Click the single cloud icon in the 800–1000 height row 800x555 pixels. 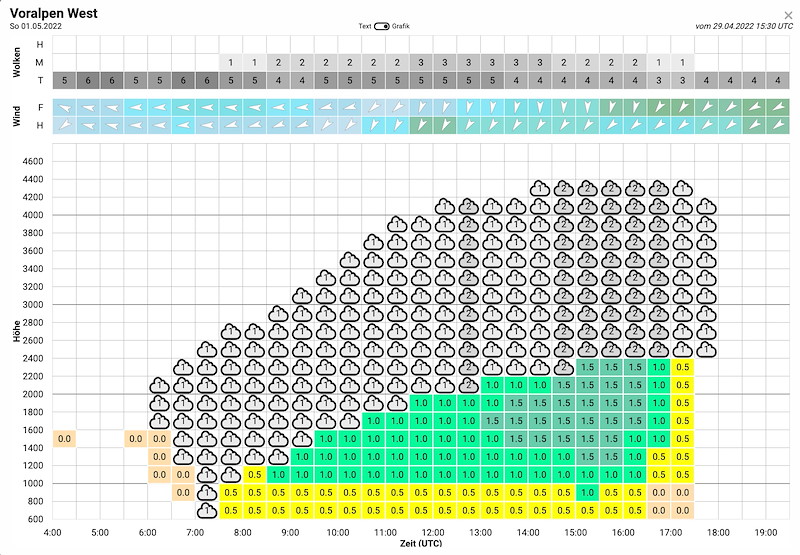point(207,493)
